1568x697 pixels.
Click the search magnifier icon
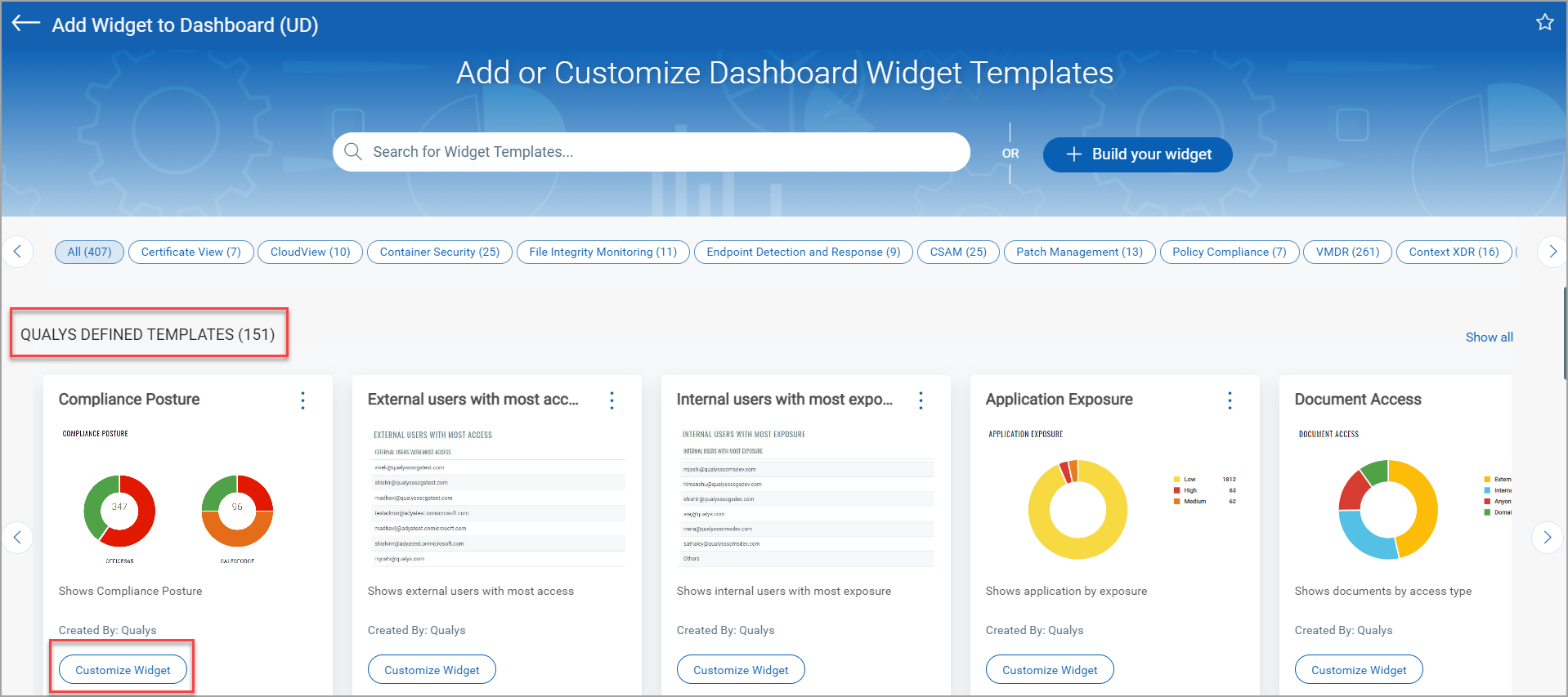[353, 152]
